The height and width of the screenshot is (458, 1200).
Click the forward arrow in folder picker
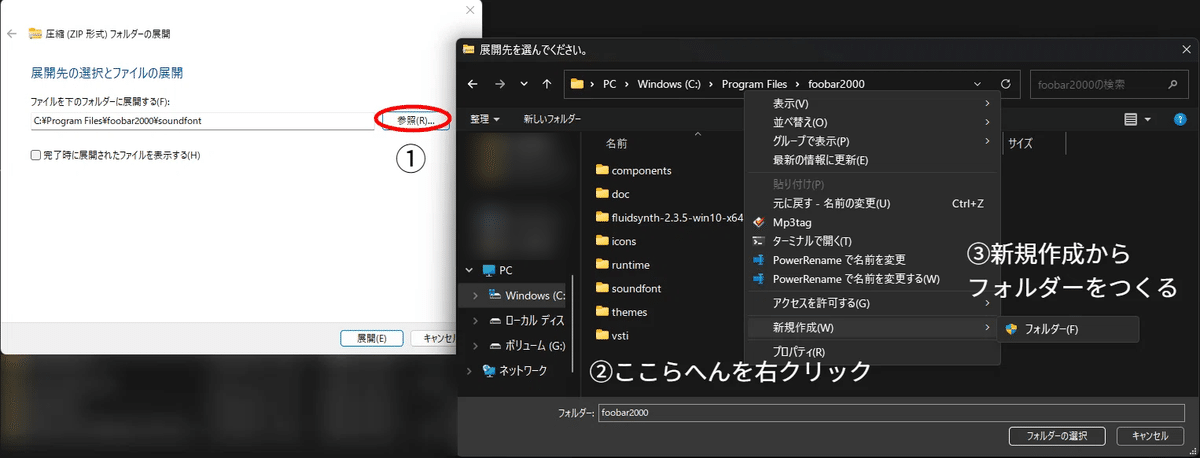point(499,84)
